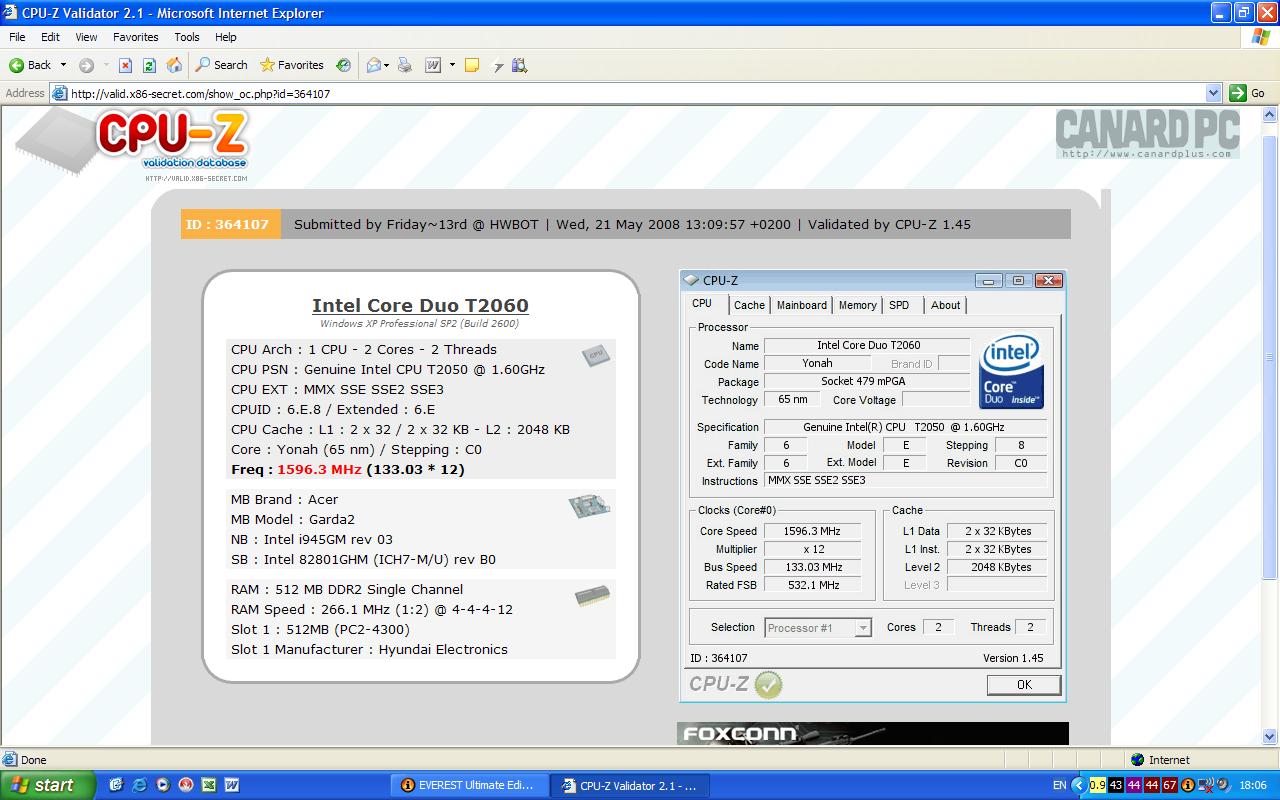Viewport: 1280px width, 800px height.
Task: Launch Word from Quick Launch
Action: [x=232, y=785]
